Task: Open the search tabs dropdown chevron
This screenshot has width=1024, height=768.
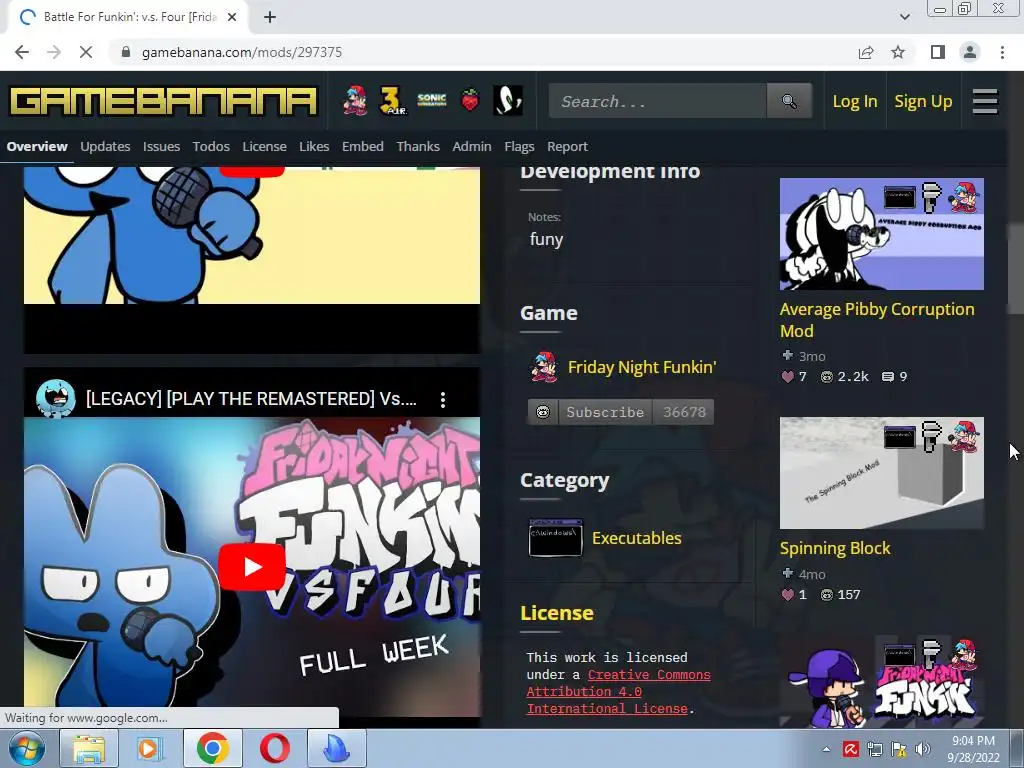Action: click(904, 17)
